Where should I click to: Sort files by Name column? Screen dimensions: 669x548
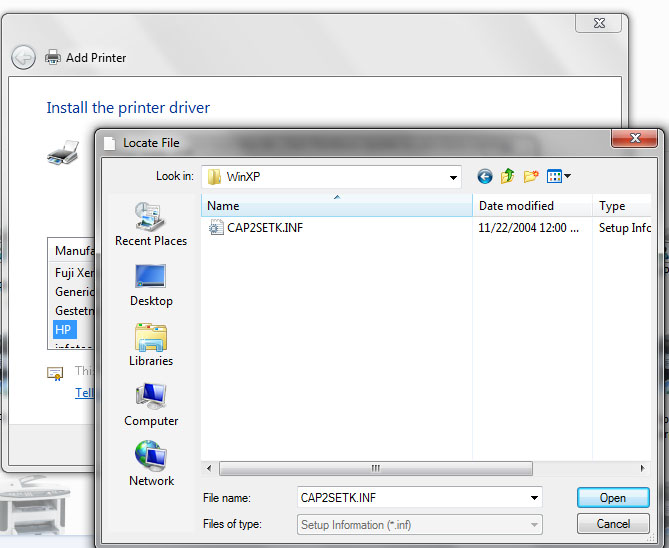click(337, 206)
